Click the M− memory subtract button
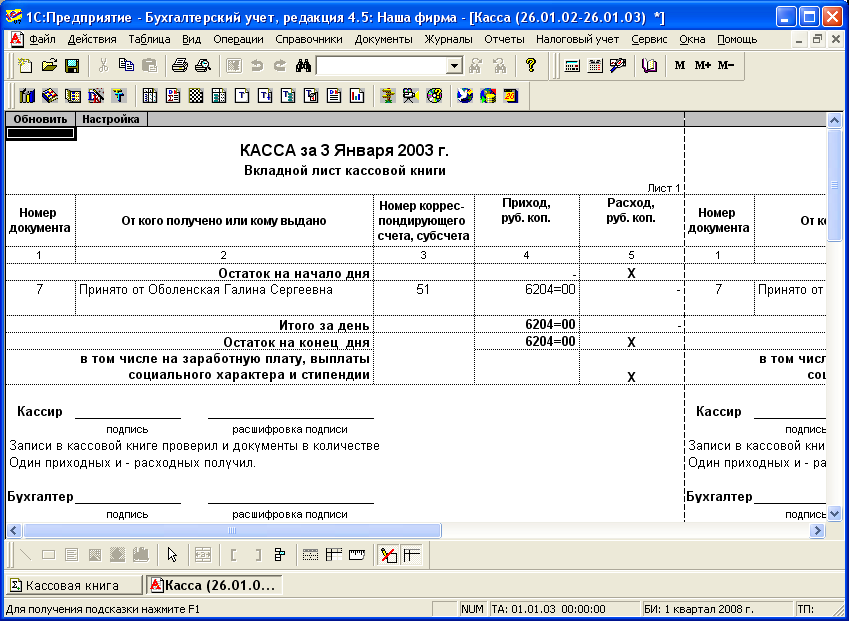Screen dimensions: 849x621 (726, 66)
